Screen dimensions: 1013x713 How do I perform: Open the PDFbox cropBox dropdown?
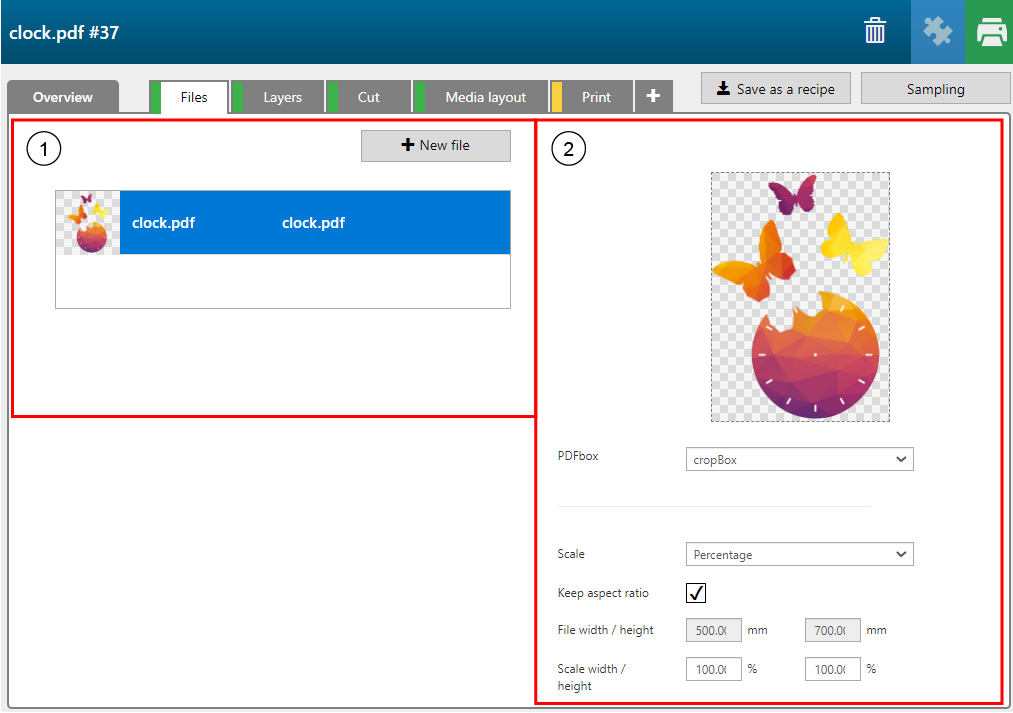799,459
